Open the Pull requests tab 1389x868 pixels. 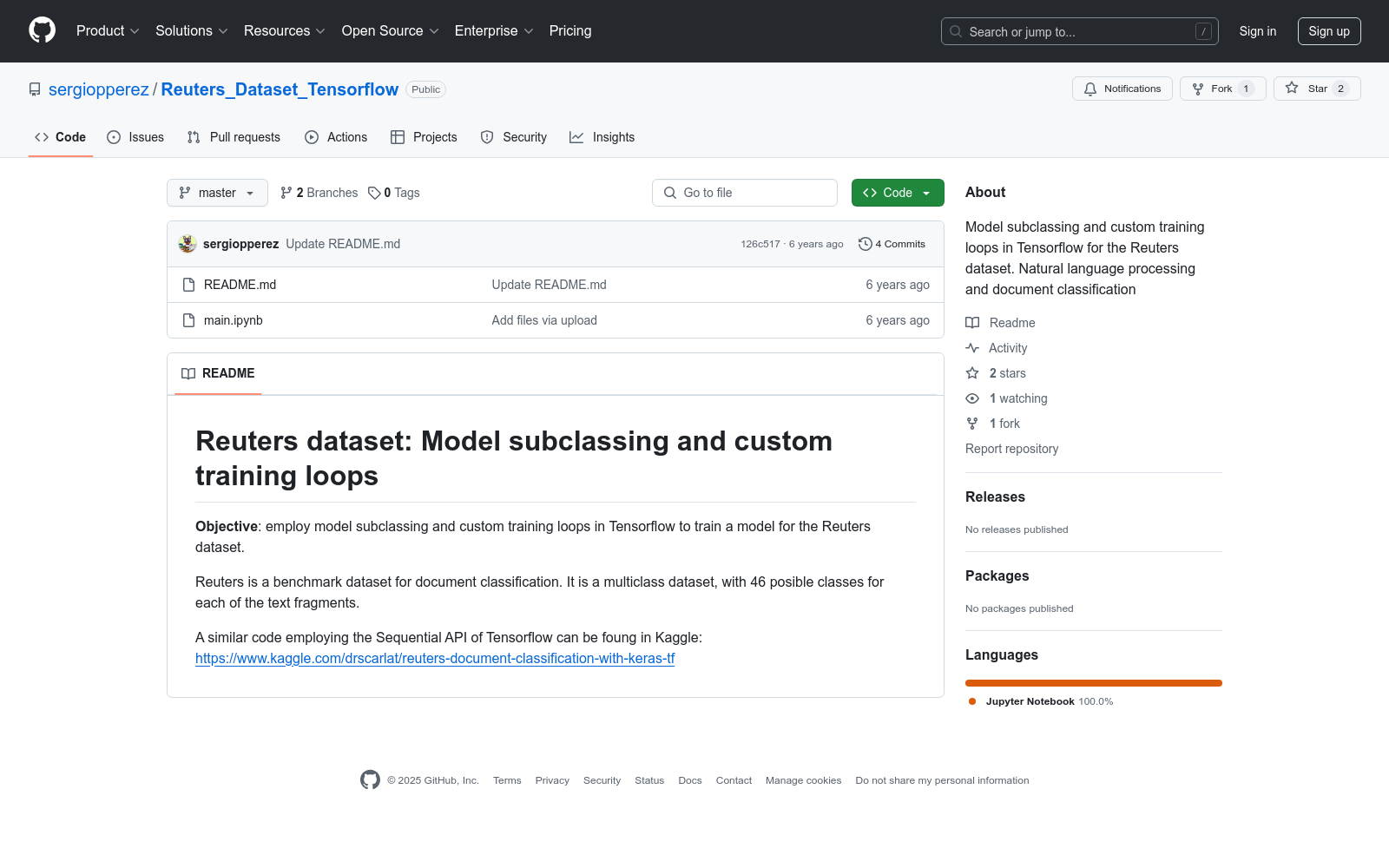(x=234, y=137)
